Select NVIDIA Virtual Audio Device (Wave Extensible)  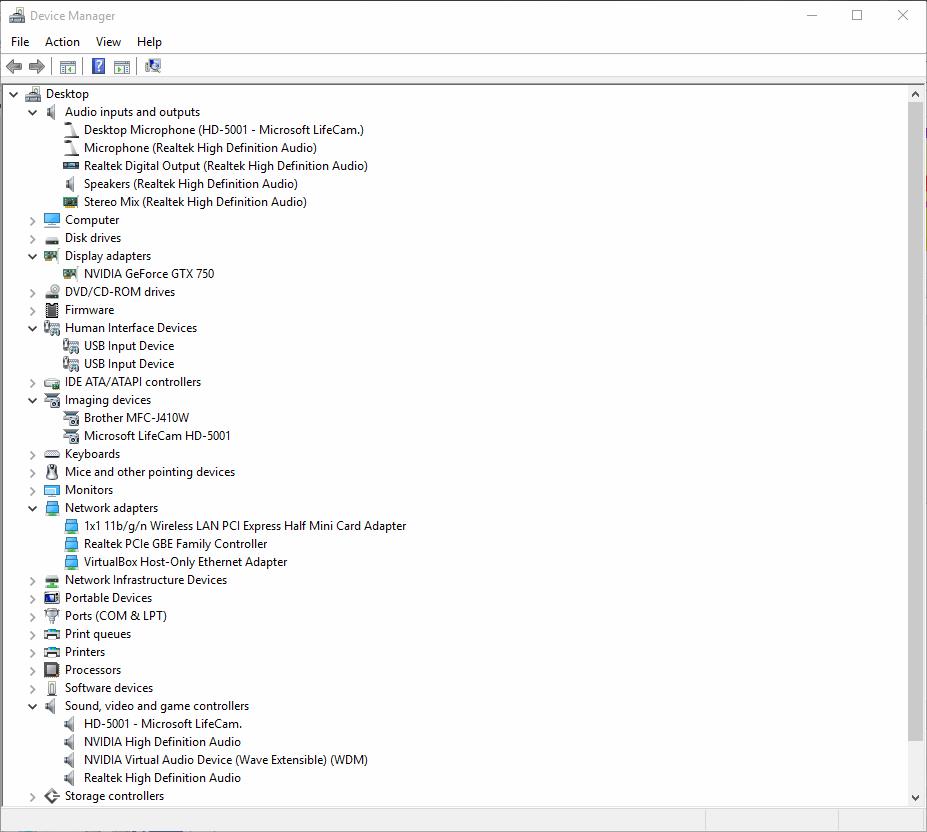point(225,760)
